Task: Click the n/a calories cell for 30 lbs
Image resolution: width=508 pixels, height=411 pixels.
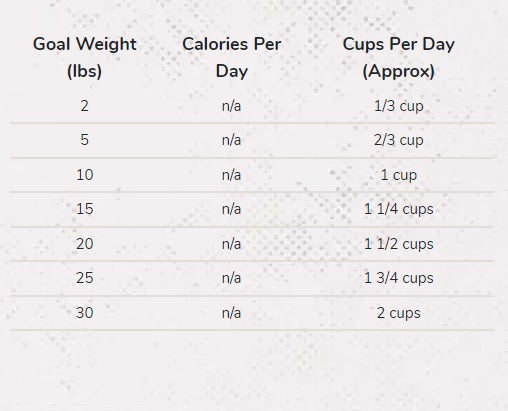Action: [x=232, y=313]
